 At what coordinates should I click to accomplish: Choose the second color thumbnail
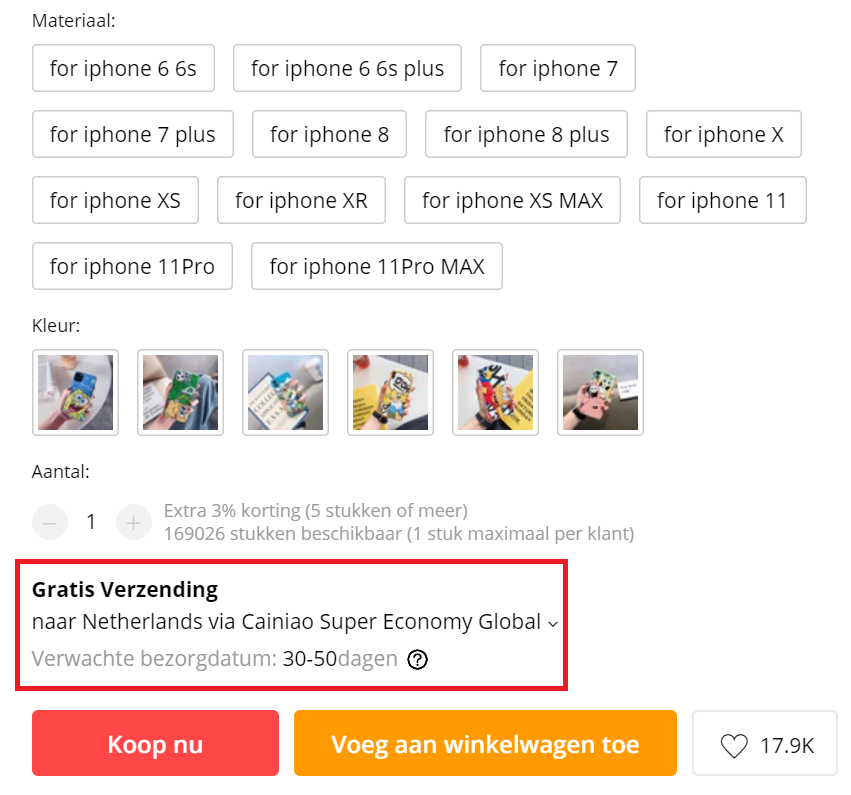coord(180,392)
